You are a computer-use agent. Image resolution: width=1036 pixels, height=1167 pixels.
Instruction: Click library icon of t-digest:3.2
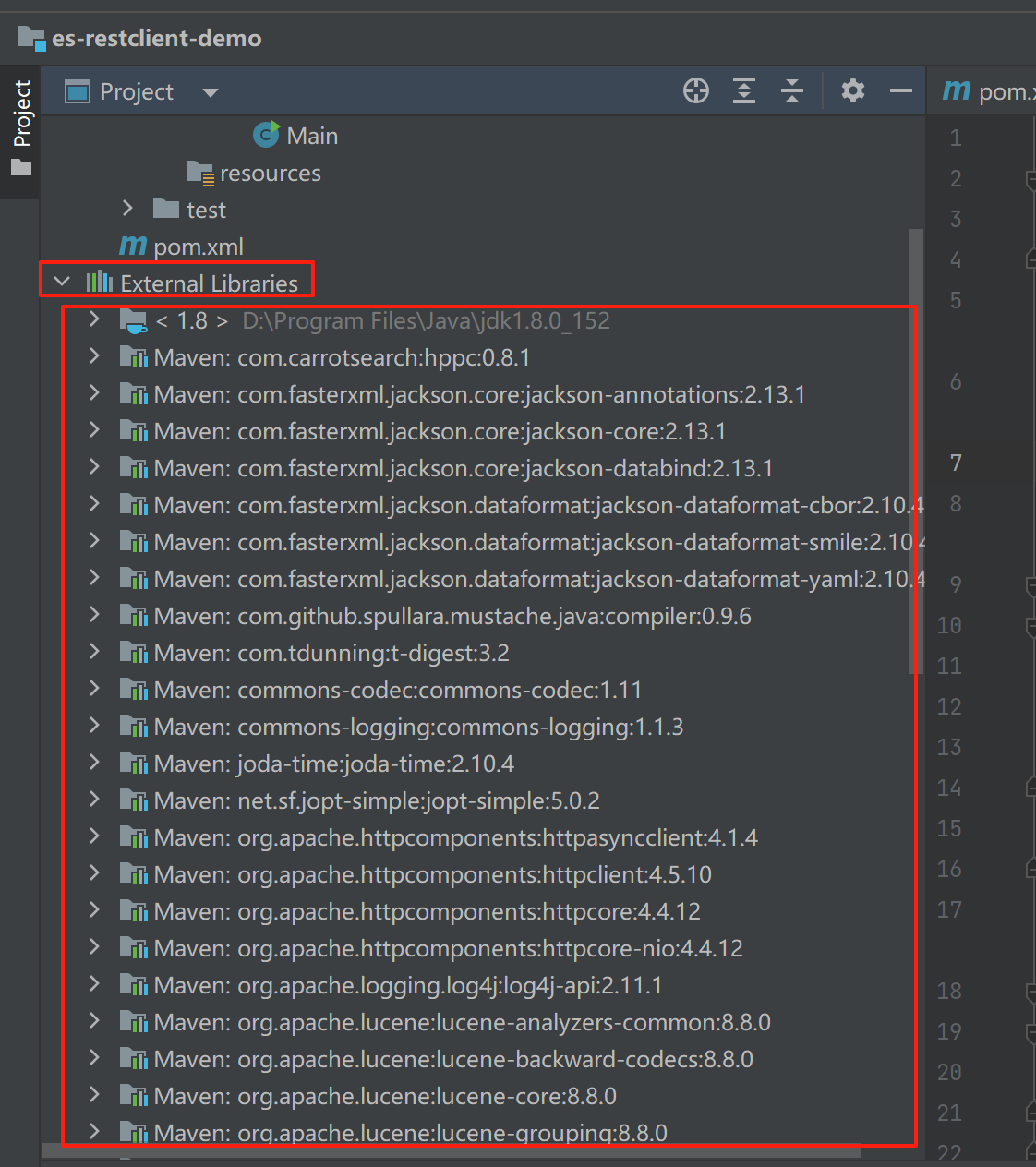(x=134, y=653)
